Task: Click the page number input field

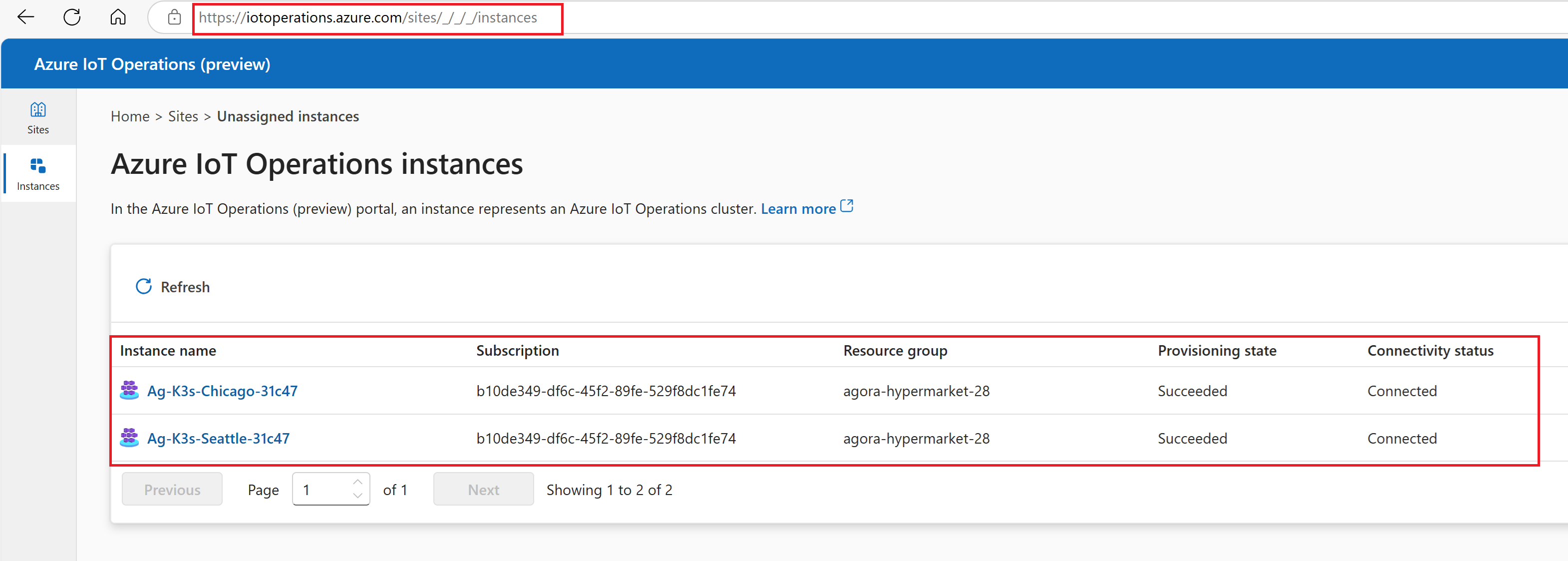Action: coord(330,489)
